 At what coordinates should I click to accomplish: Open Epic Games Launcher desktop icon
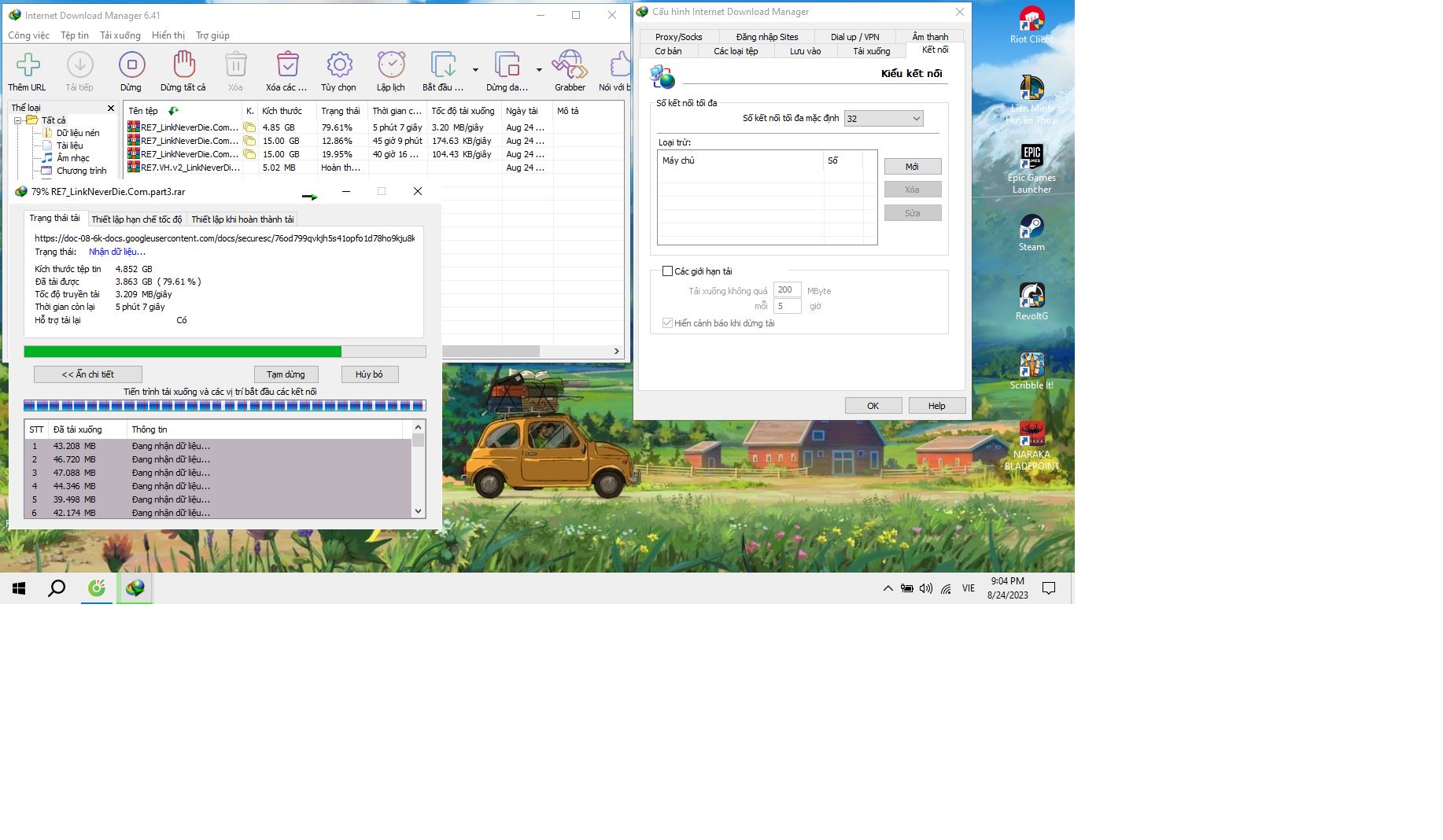pyautogui.click(x=1031, y=158)
